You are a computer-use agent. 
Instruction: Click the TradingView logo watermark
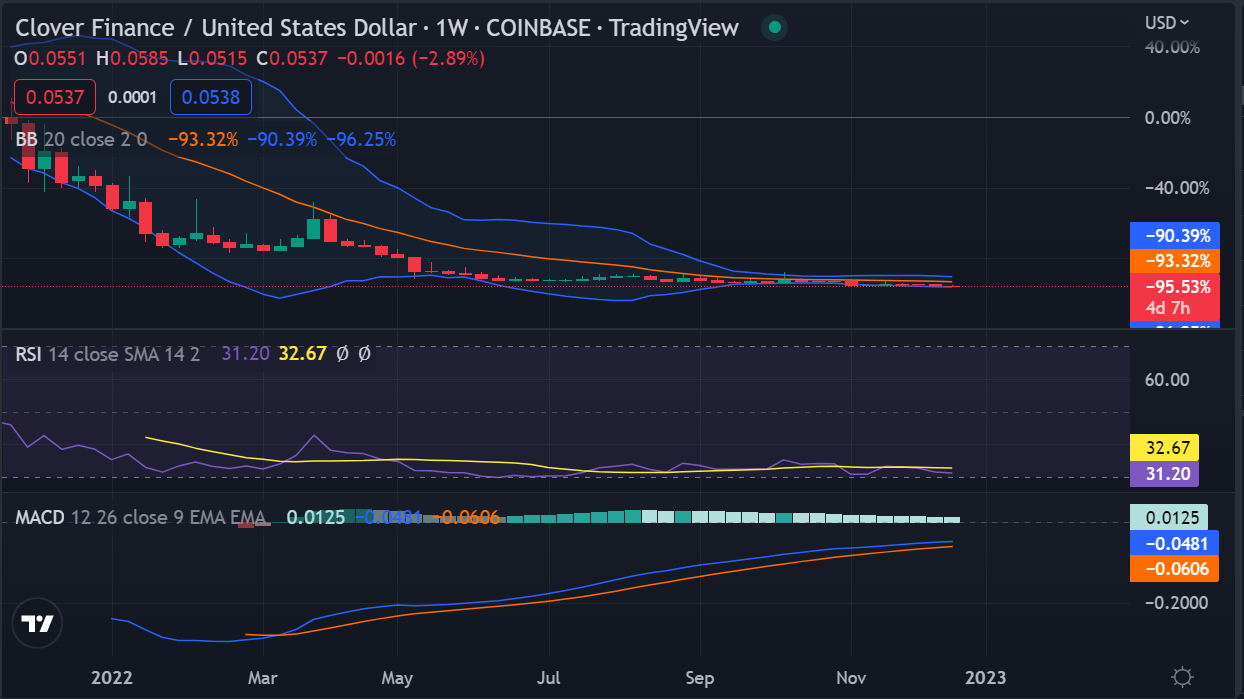(37, 623)
